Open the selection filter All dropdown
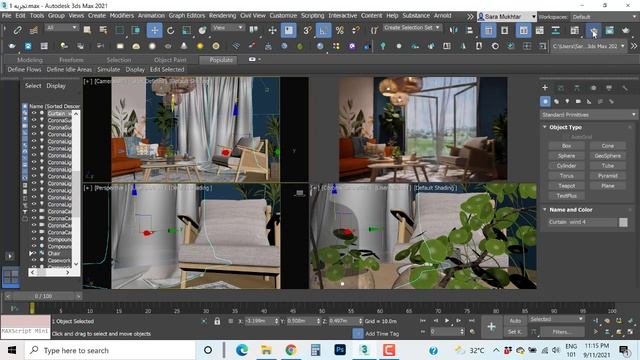This screenshot has width=640, height=360. coord(62,28)
